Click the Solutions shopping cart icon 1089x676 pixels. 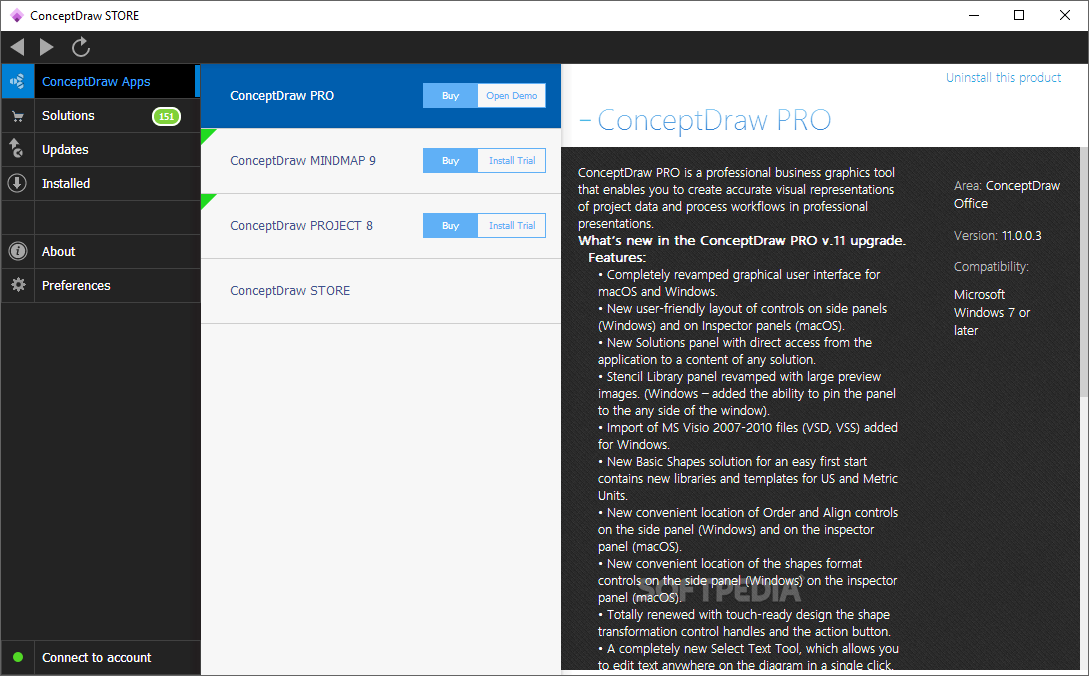click(x=17, y=116)
